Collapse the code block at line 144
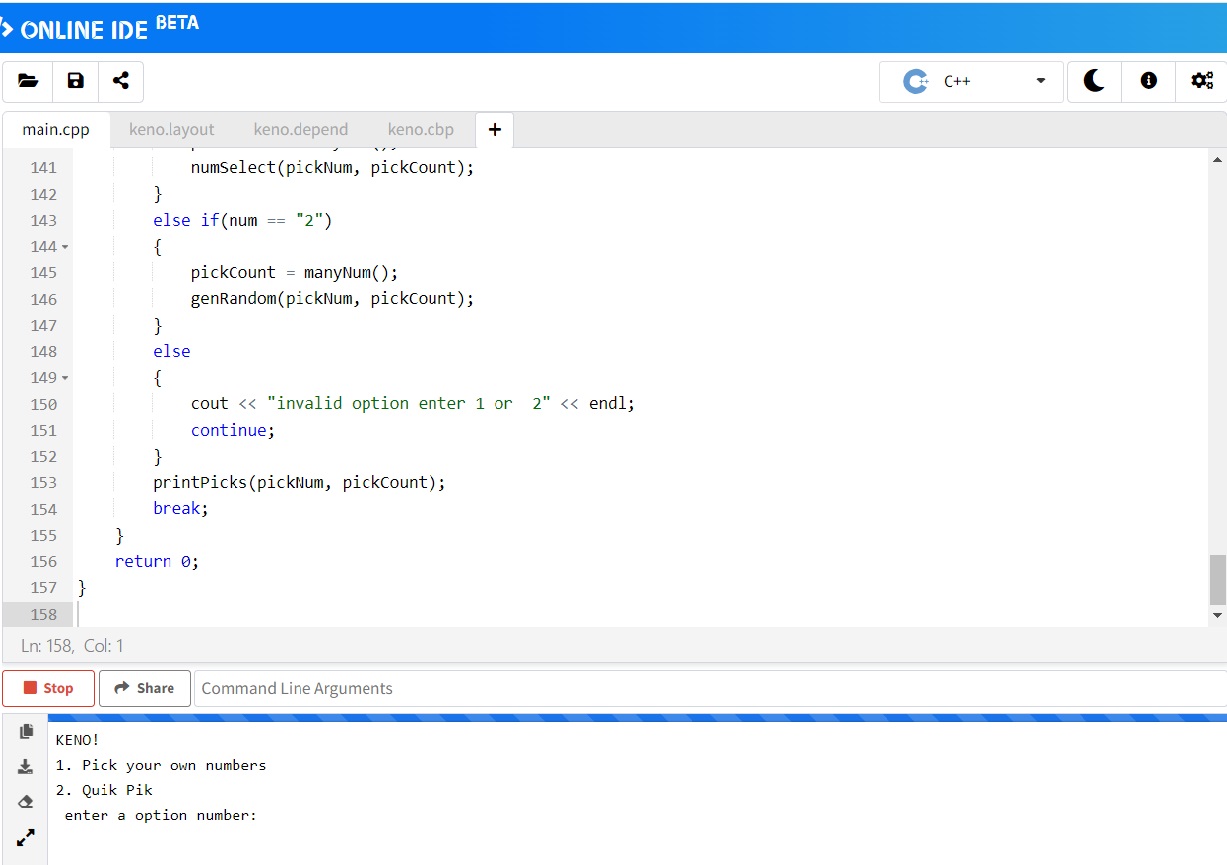 [x=65, y=246]
